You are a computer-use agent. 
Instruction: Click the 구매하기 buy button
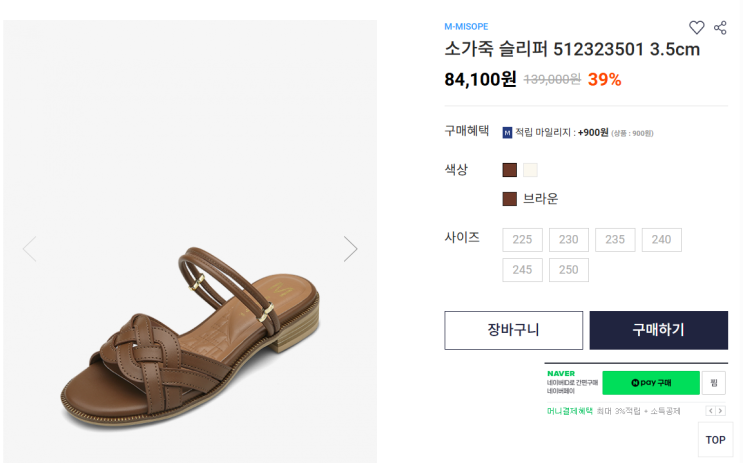click(x=658, y=330)
